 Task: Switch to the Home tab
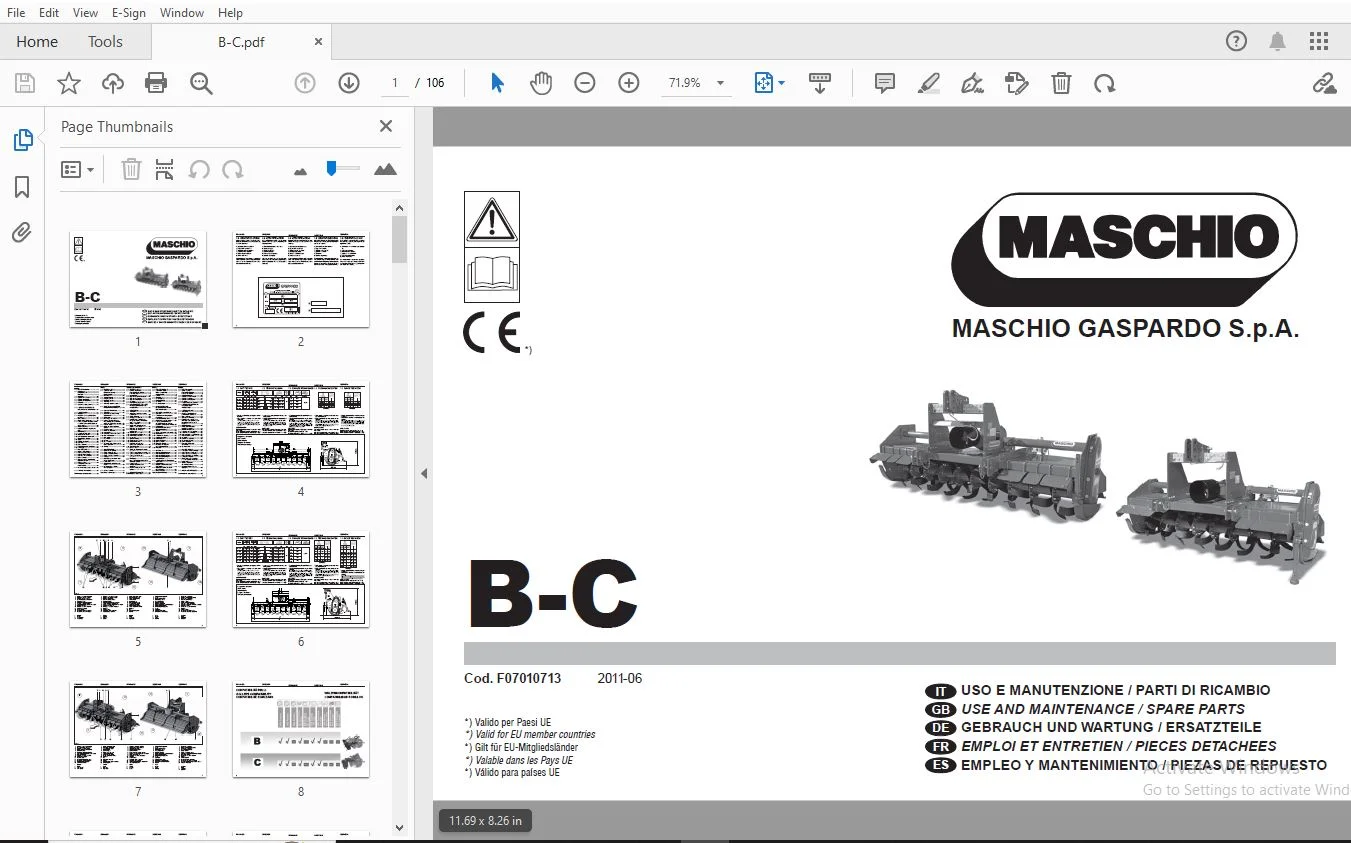tap(37, 41)
